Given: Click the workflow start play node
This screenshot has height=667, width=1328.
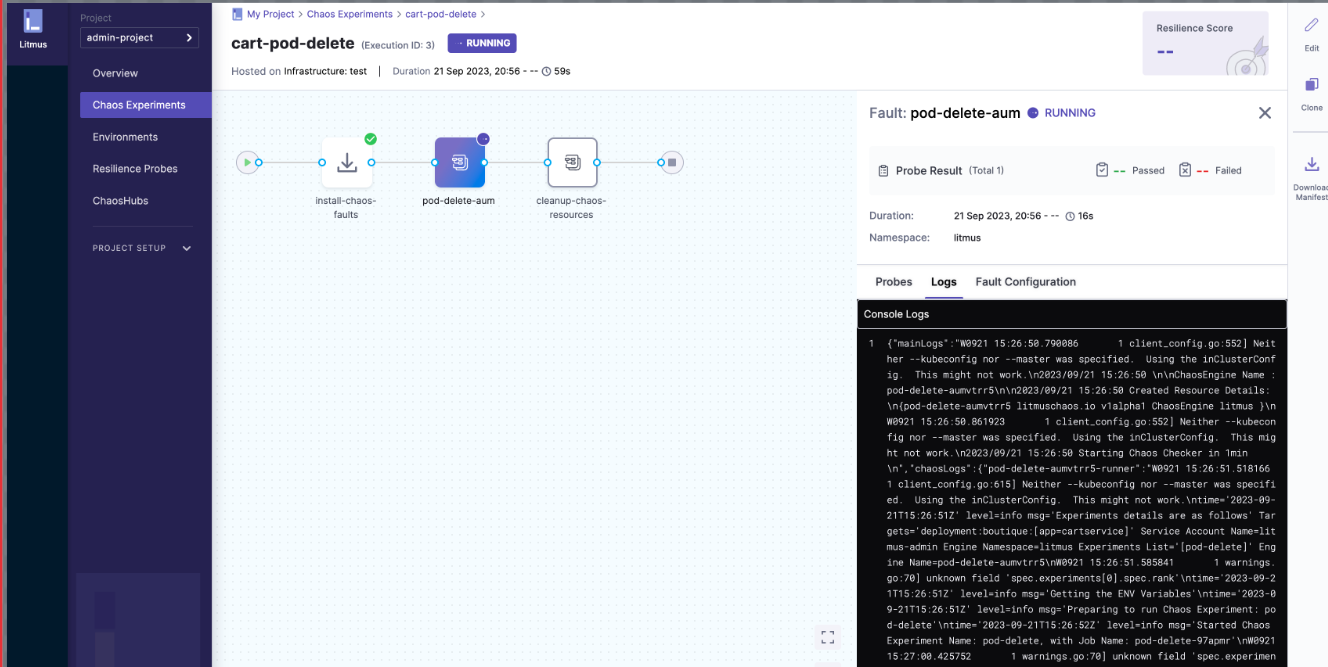Looking at the screenshot, I should click(245, 162).
